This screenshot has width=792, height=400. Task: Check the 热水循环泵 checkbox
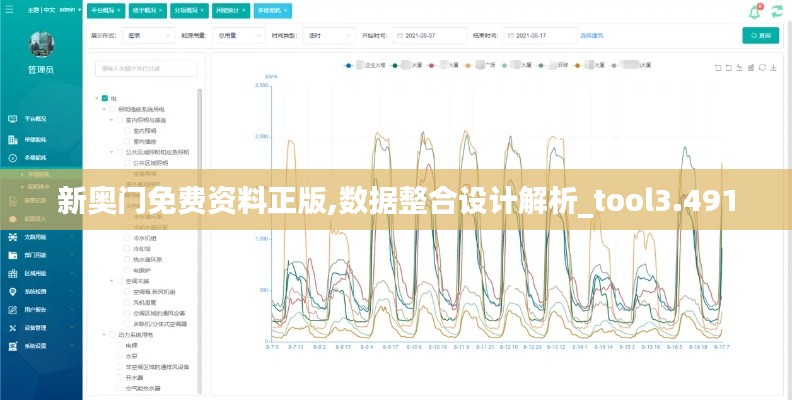point(127,260)
